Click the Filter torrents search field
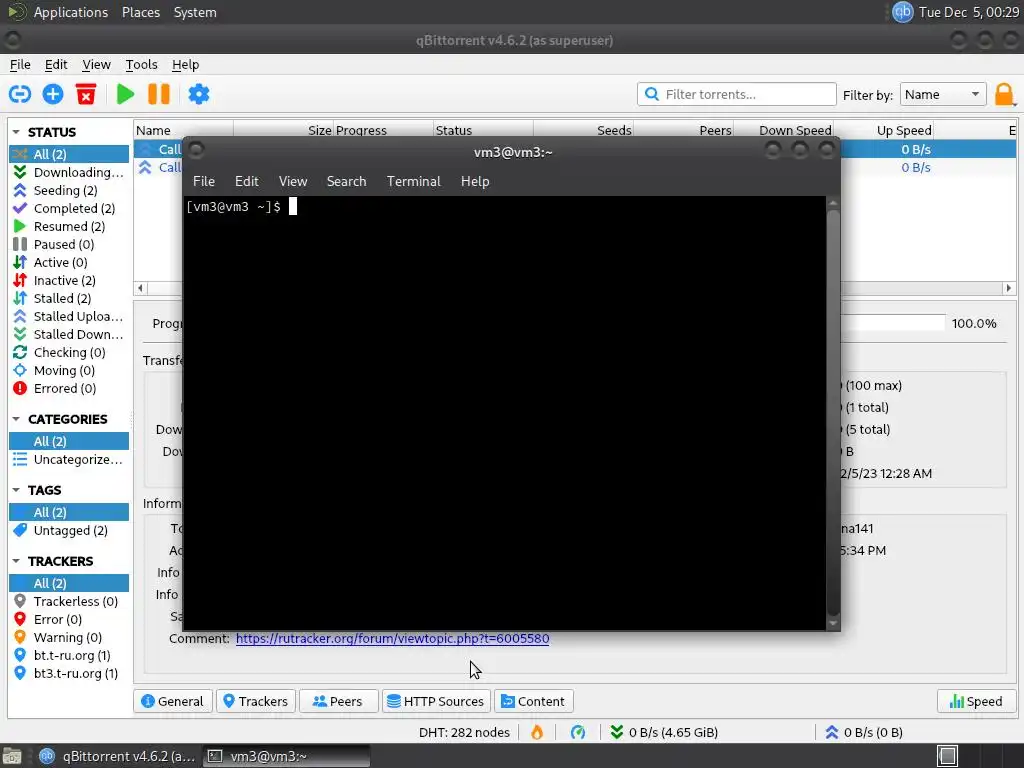Image resolution: width=1024 pixels, height=768 pixels. click(737, 95)
